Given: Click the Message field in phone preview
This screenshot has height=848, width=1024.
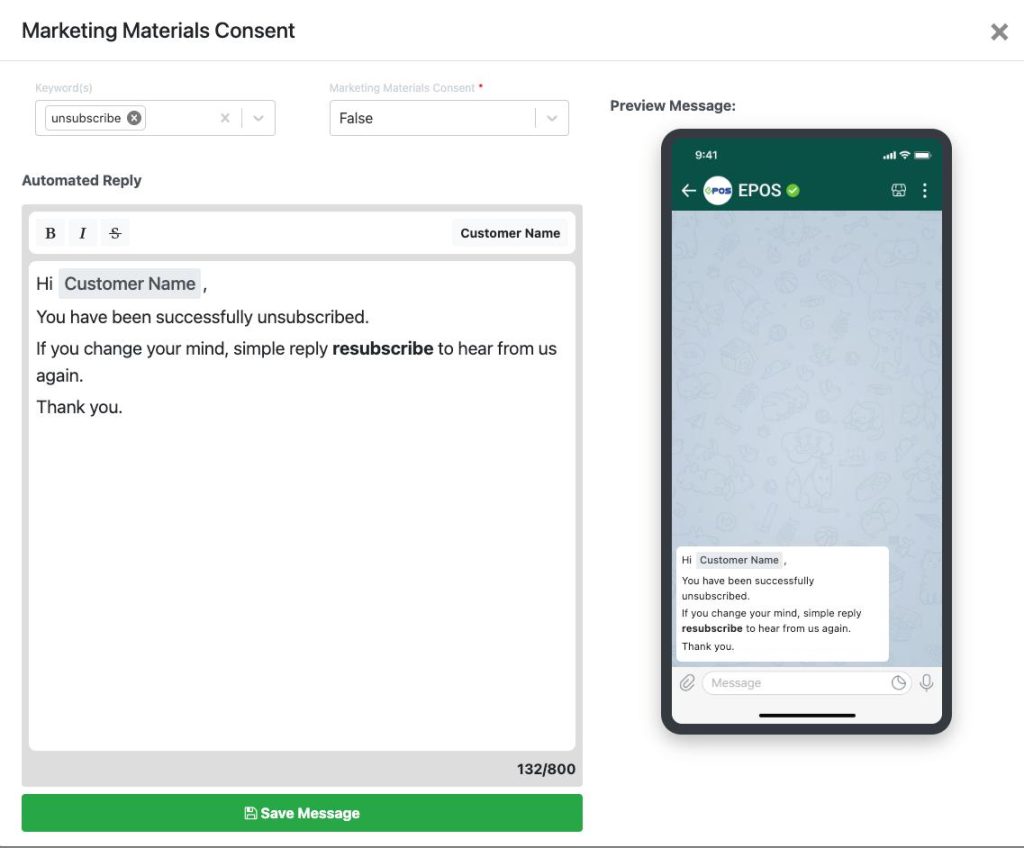Looking at the screenshot, I should point(795,683).
